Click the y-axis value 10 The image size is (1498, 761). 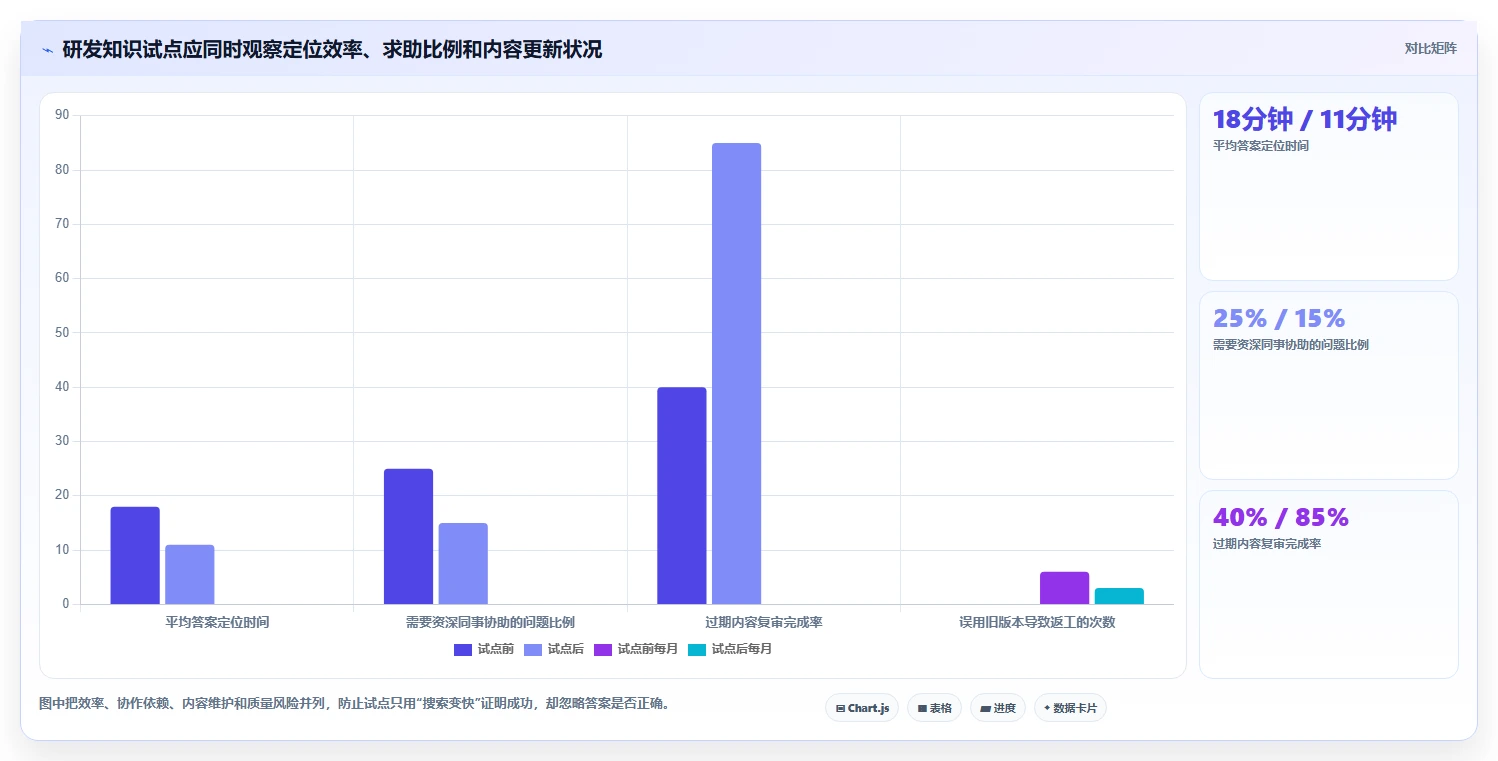point(62,550)
